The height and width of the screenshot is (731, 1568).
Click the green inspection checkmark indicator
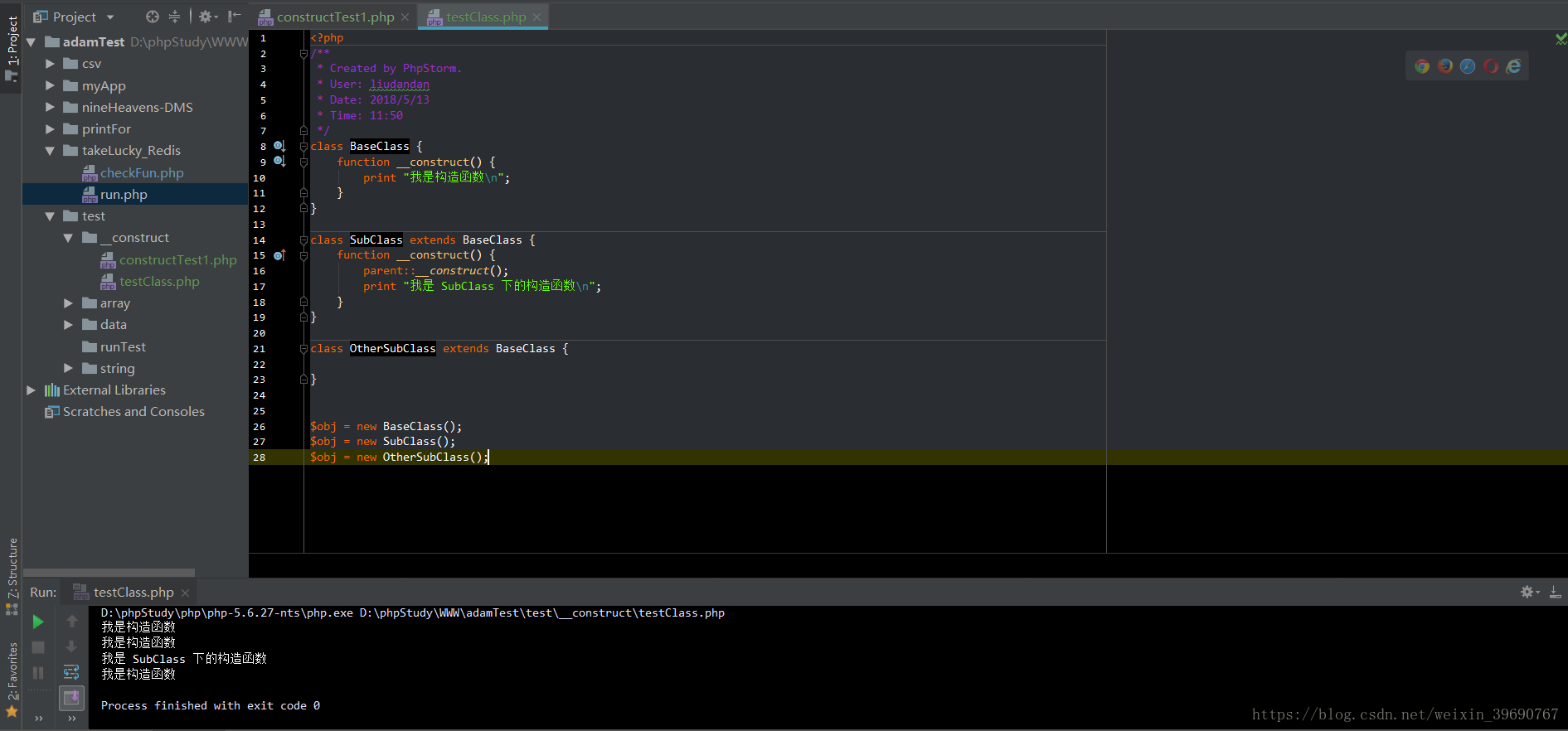tap(1561, 38)
